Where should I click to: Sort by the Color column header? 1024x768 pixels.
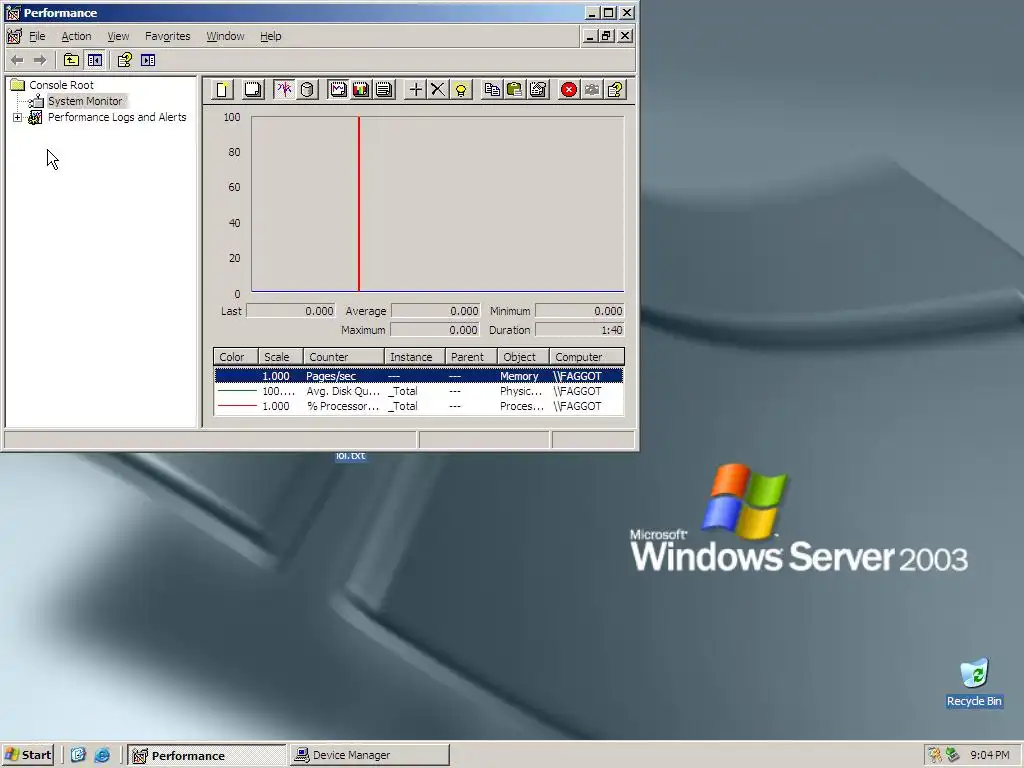(236, 357)
